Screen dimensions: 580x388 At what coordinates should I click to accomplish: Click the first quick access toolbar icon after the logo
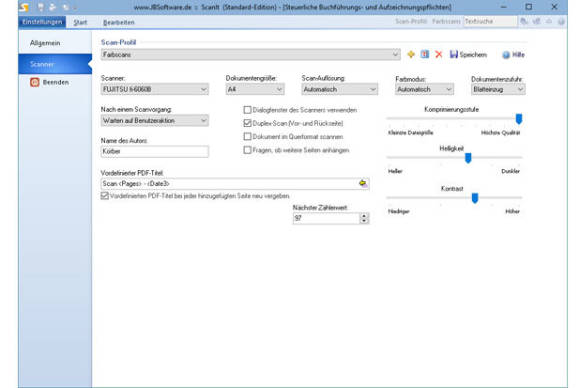(41, 7)
